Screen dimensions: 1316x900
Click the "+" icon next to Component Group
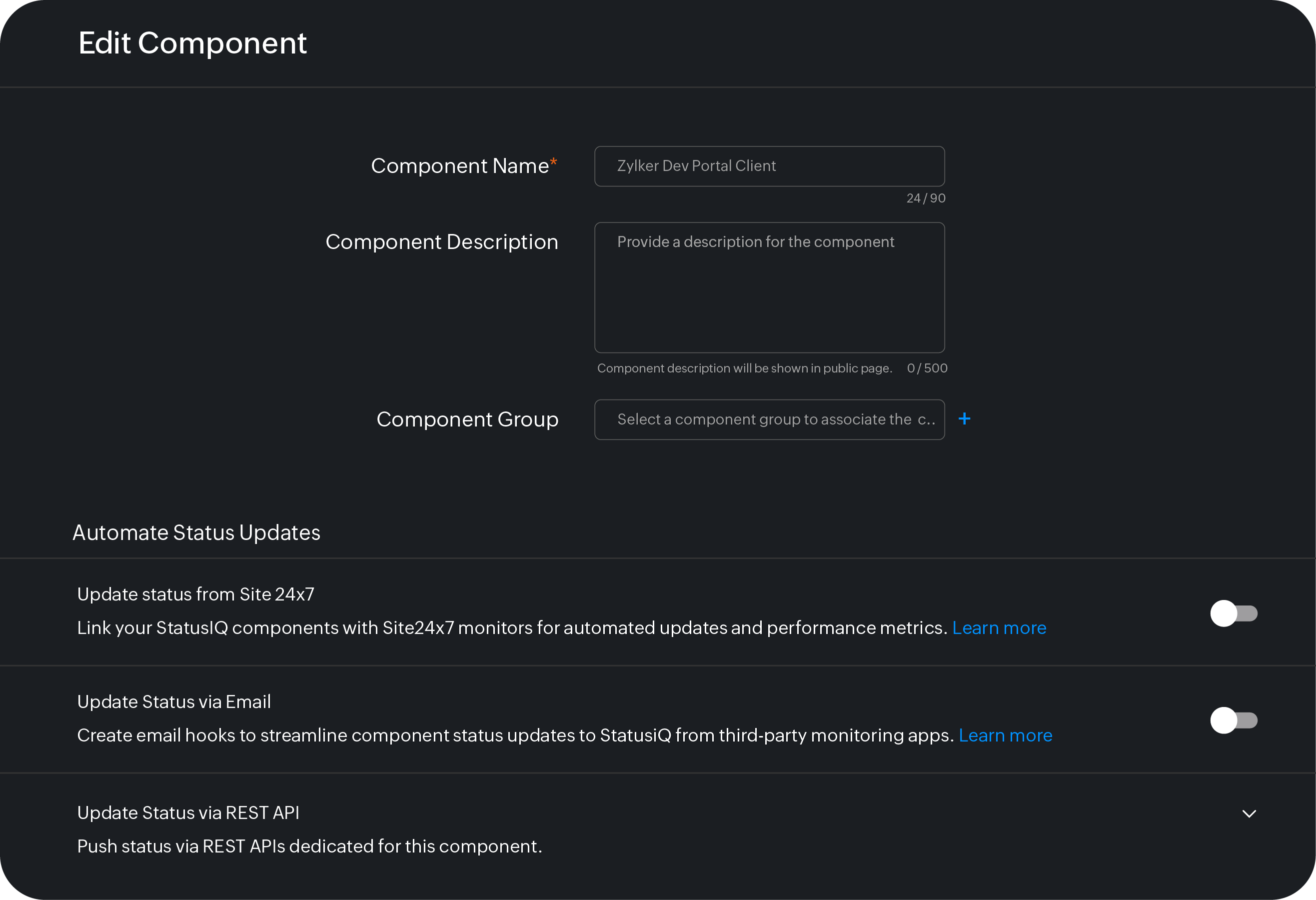(x=964, y=419)
